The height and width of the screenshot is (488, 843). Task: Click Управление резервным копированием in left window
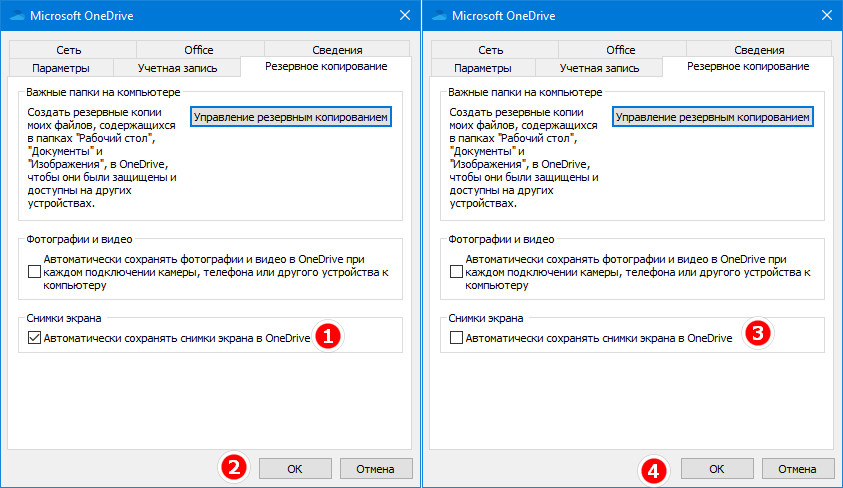click(290, 117)
